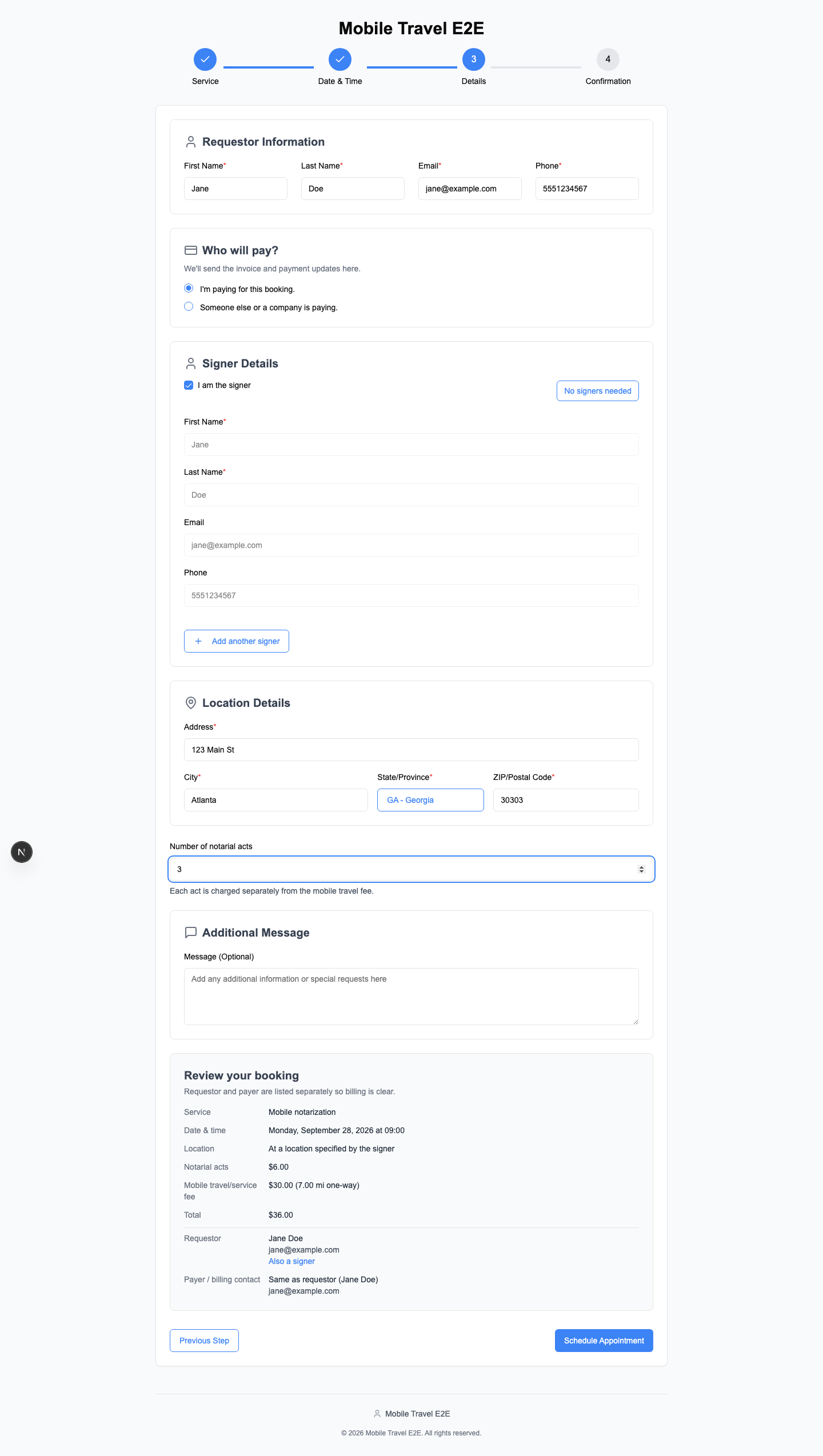
Task: Click the credit card icon beside Who will pay
Action: 191,250
